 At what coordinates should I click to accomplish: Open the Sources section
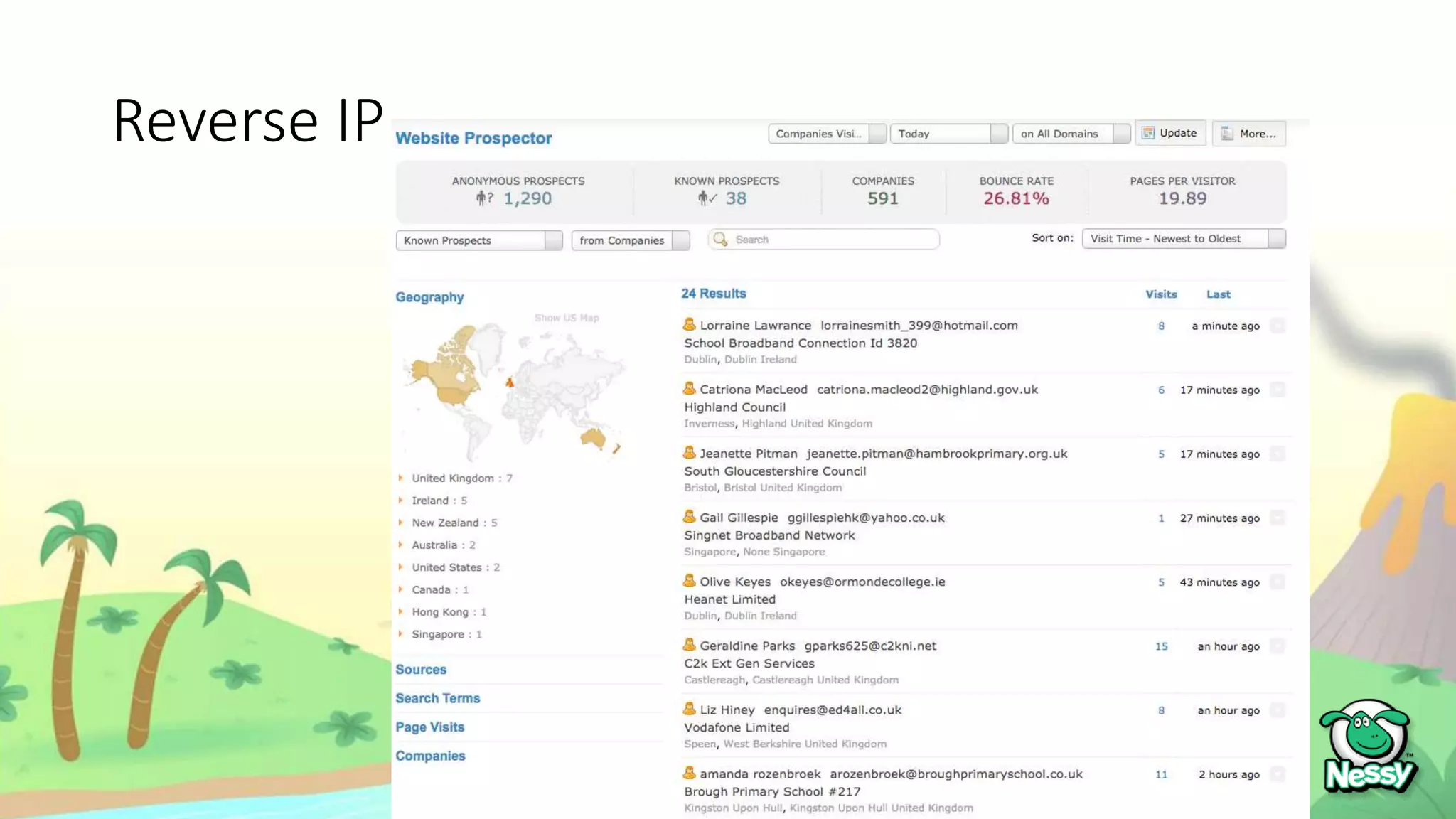[x=421, y=670]
